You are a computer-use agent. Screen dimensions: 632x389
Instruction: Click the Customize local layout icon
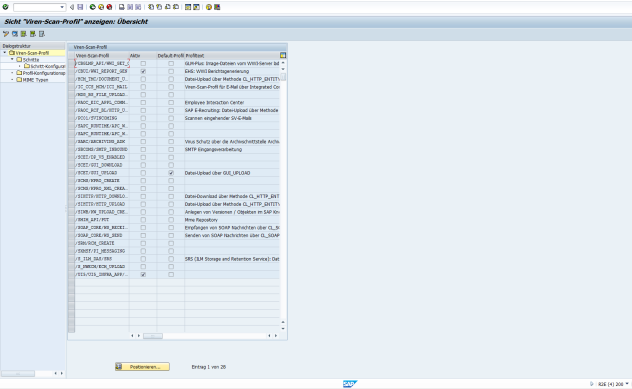click(217, 7)
